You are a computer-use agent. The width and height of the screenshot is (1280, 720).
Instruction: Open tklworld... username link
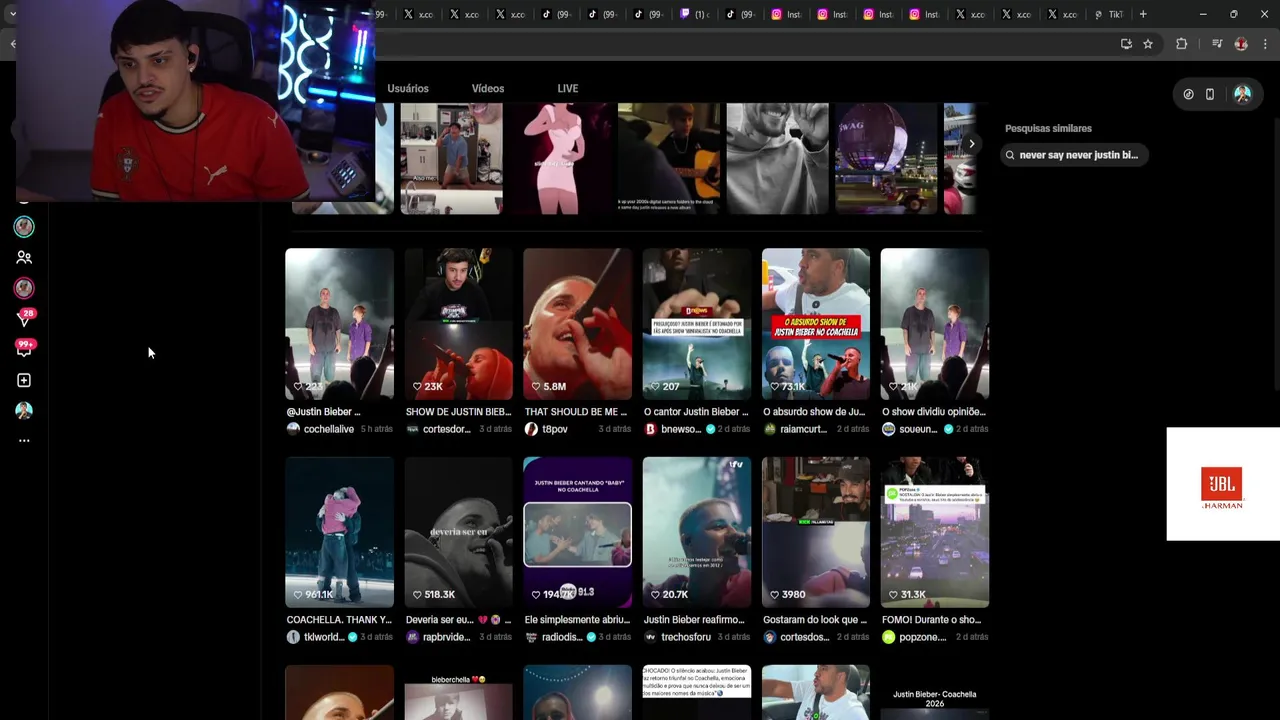click(324, 637)
